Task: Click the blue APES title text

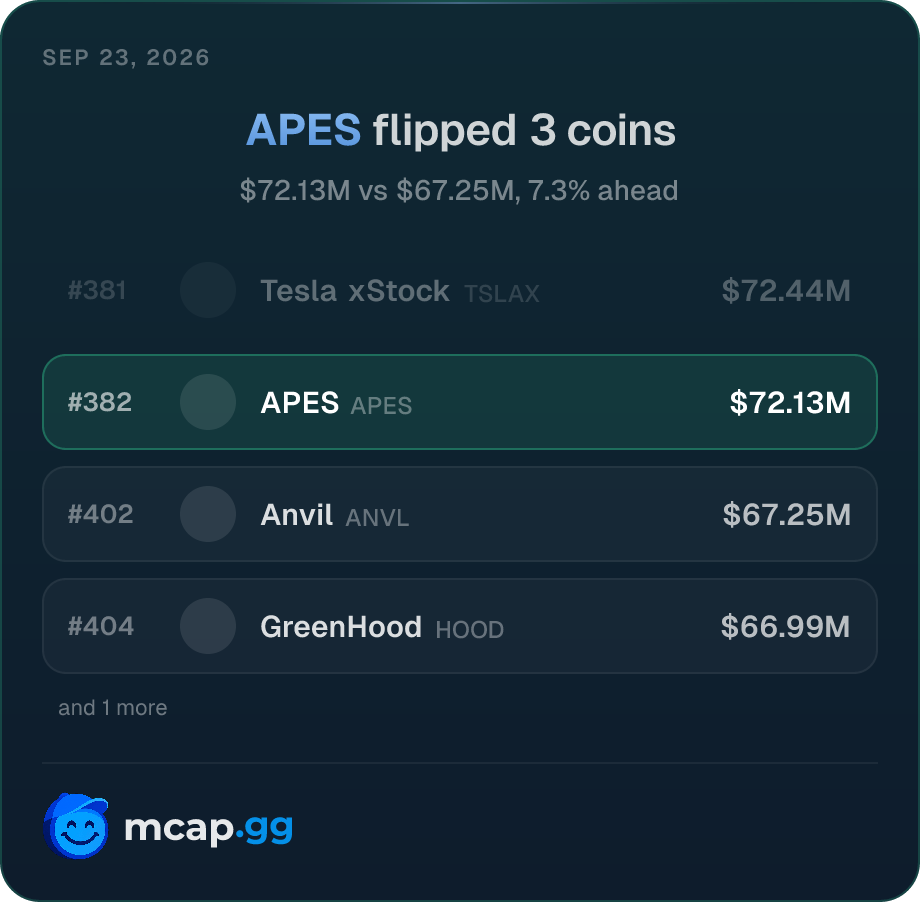Action: [303, 130]
